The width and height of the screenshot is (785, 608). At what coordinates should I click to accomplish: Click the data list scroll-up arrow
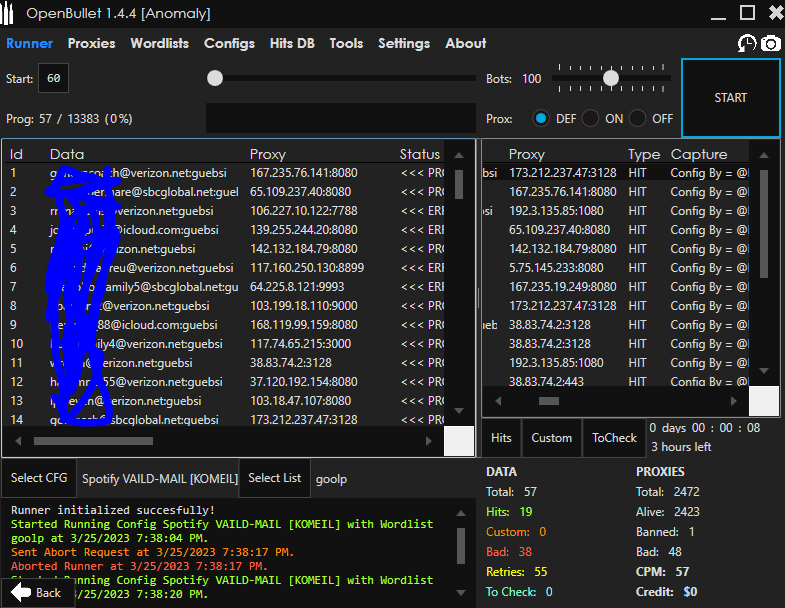(x=459, y=155)
